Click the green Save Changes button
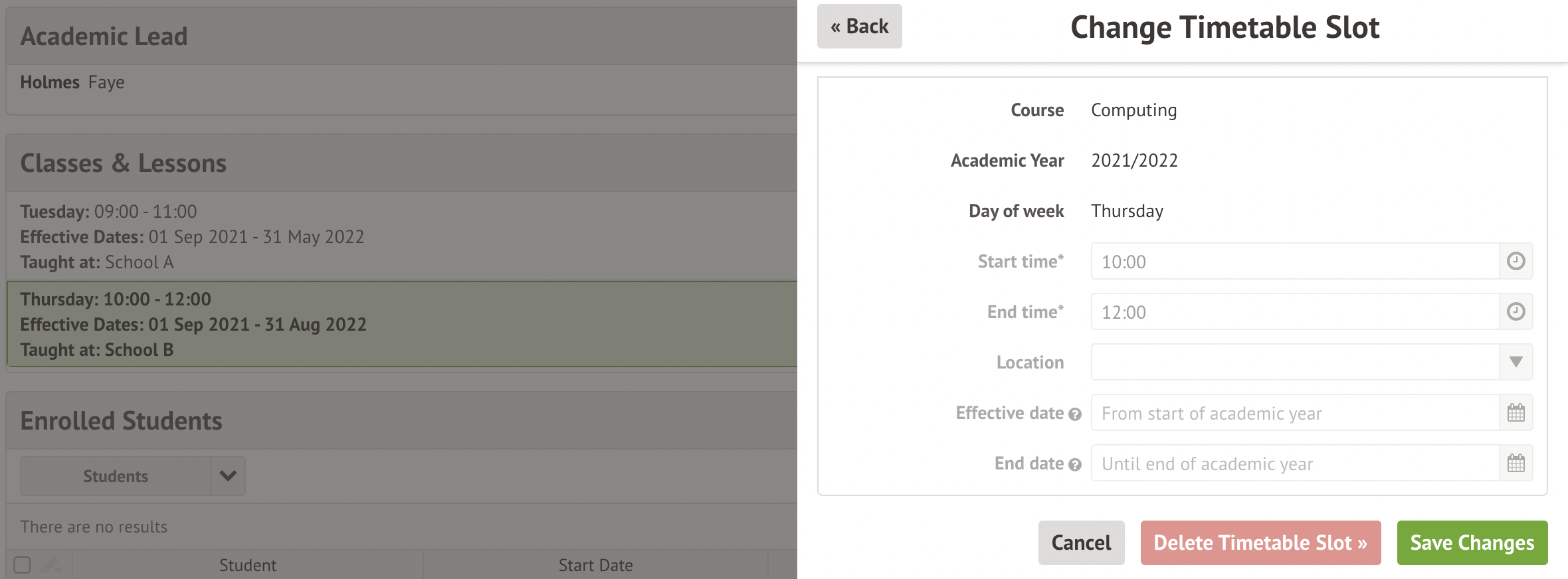The width and height of the screenshot is (1568, 579). click(x=1472, y=542)
